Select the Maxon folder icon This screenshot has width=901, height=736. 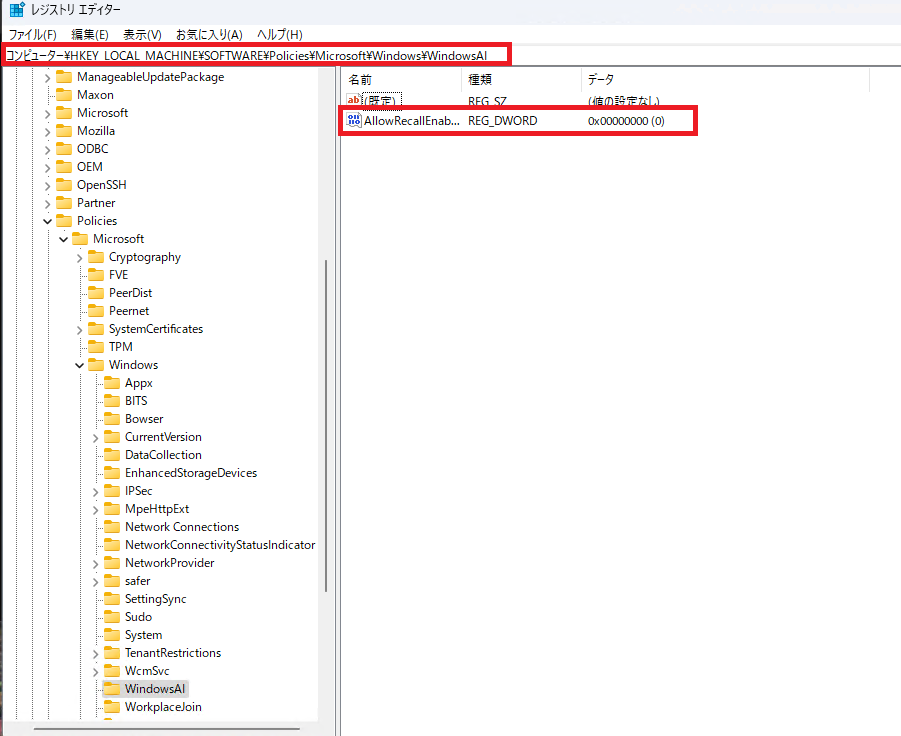64,95
